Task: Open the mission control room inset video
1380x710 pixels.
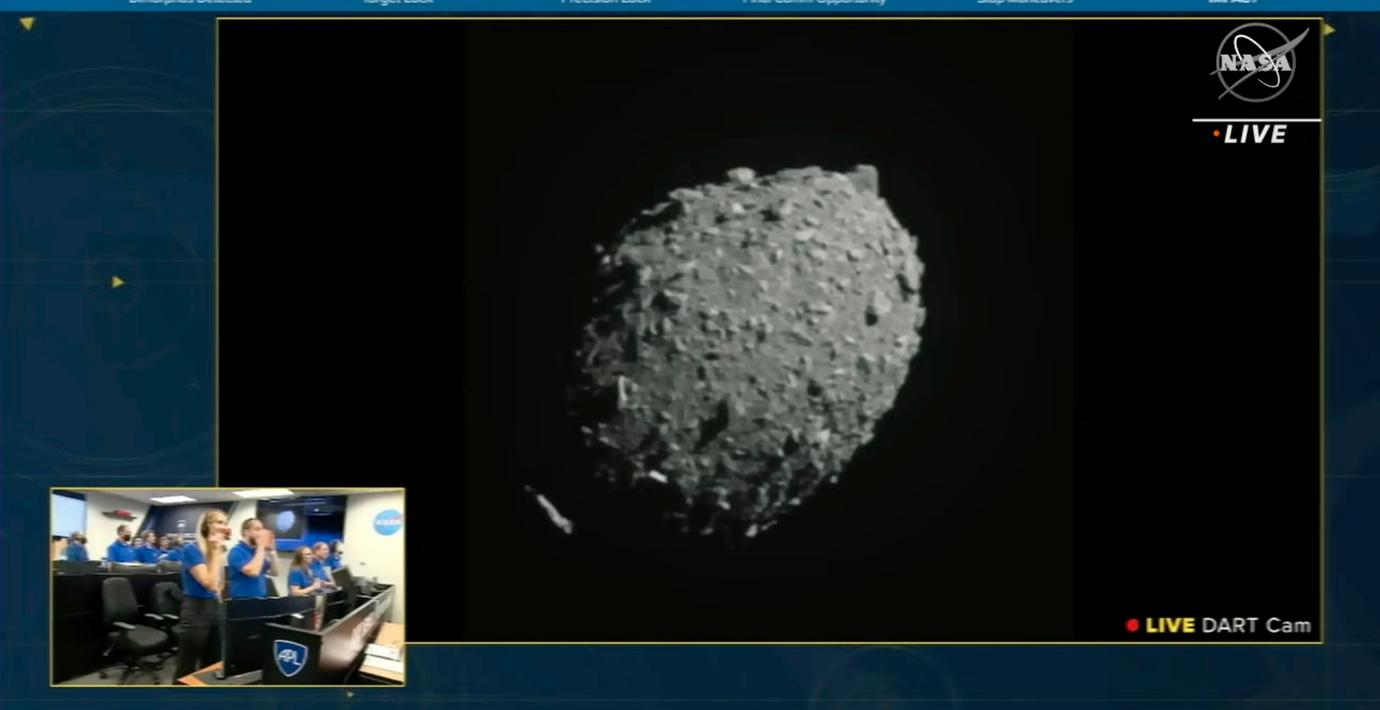Action: click(228, 587)
